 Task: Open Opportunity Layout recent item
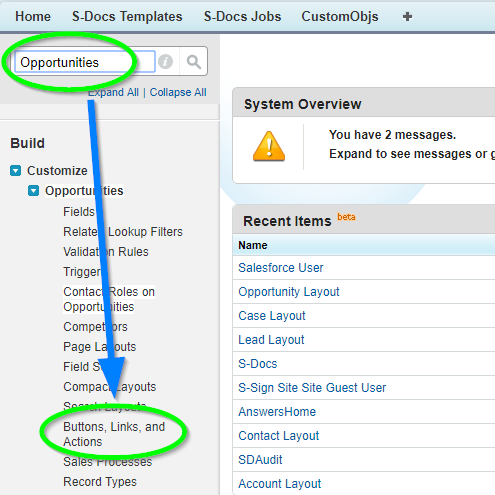coord(289,292)
